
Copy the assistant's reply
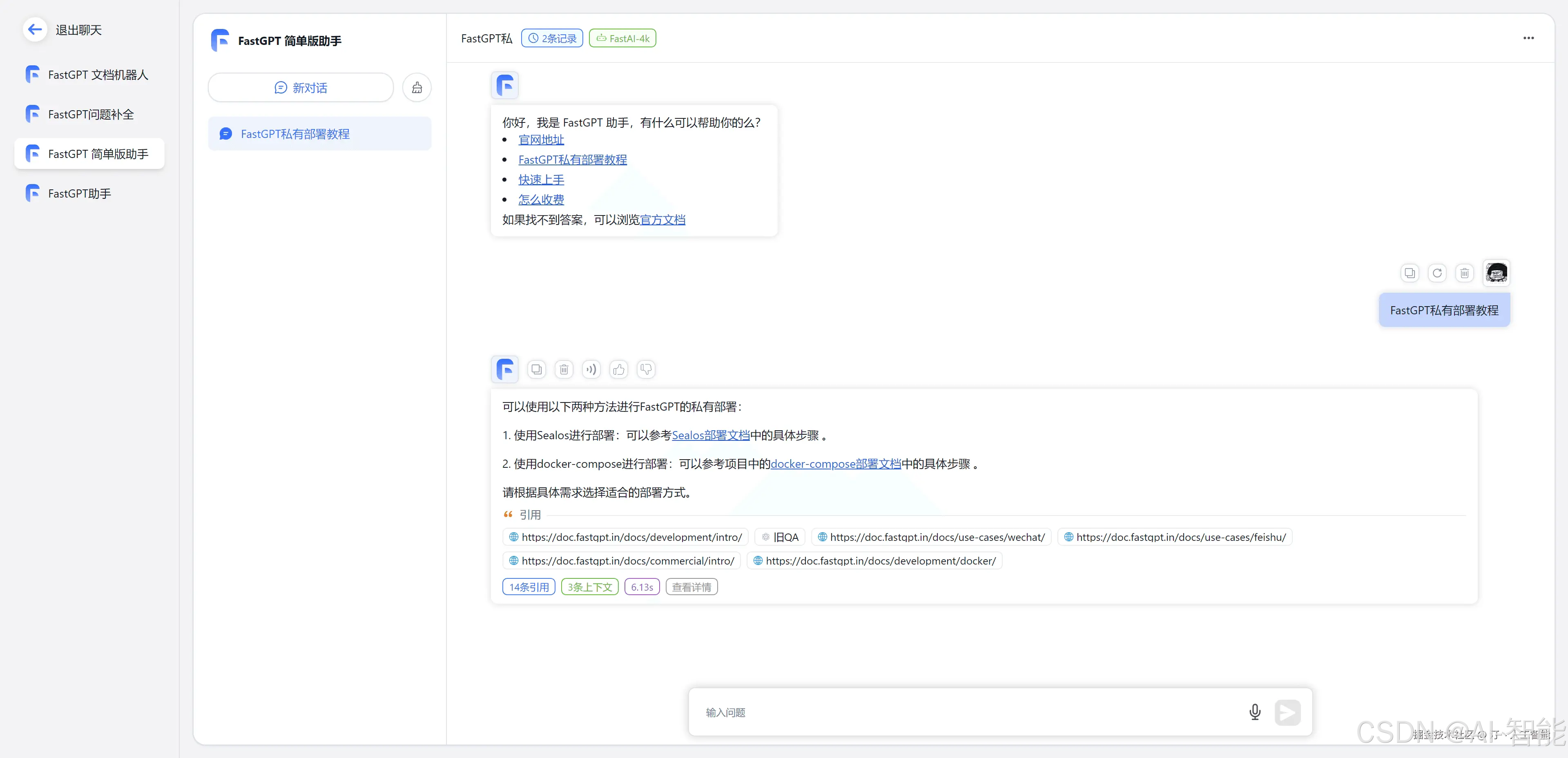536,369
